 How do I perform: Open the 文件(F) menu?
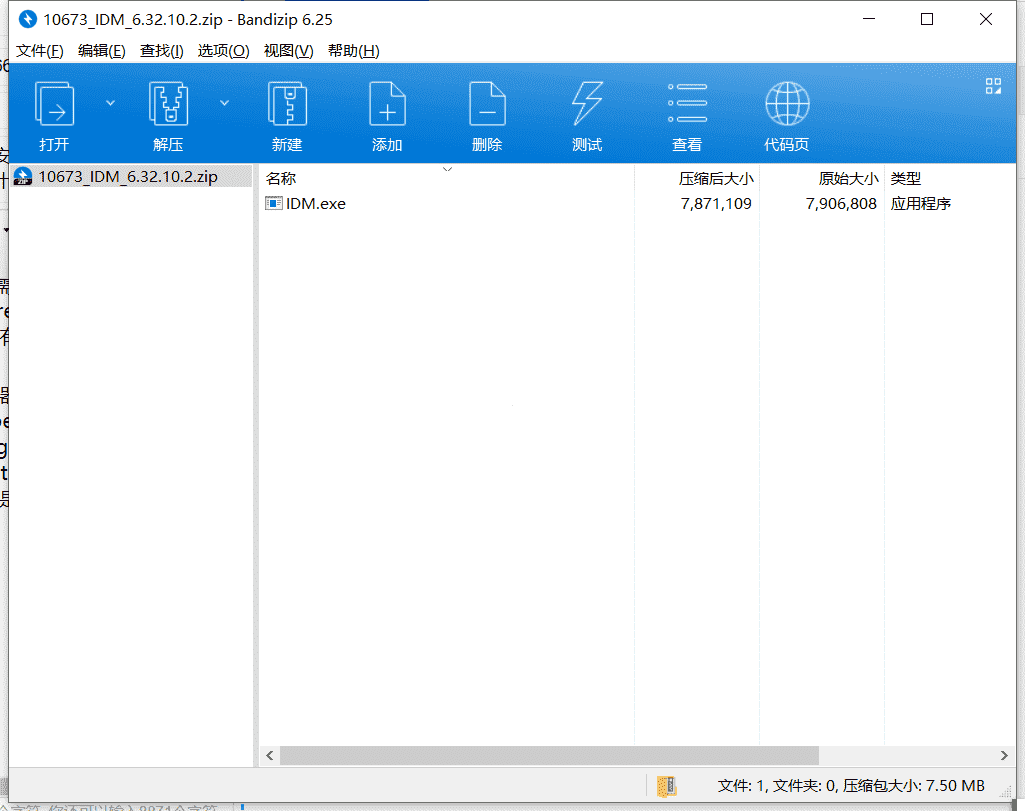pos(40,51)
